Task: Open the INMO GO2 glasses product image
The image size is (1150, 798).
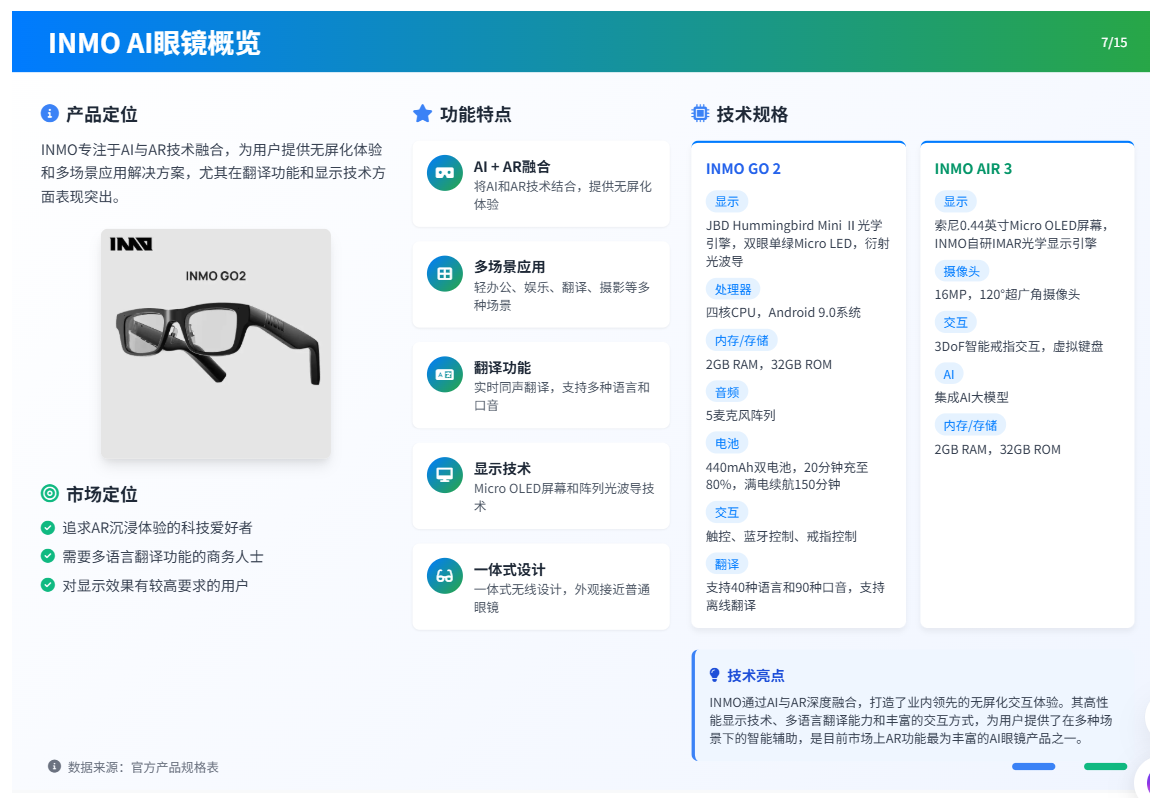Action: click(216, 344)
